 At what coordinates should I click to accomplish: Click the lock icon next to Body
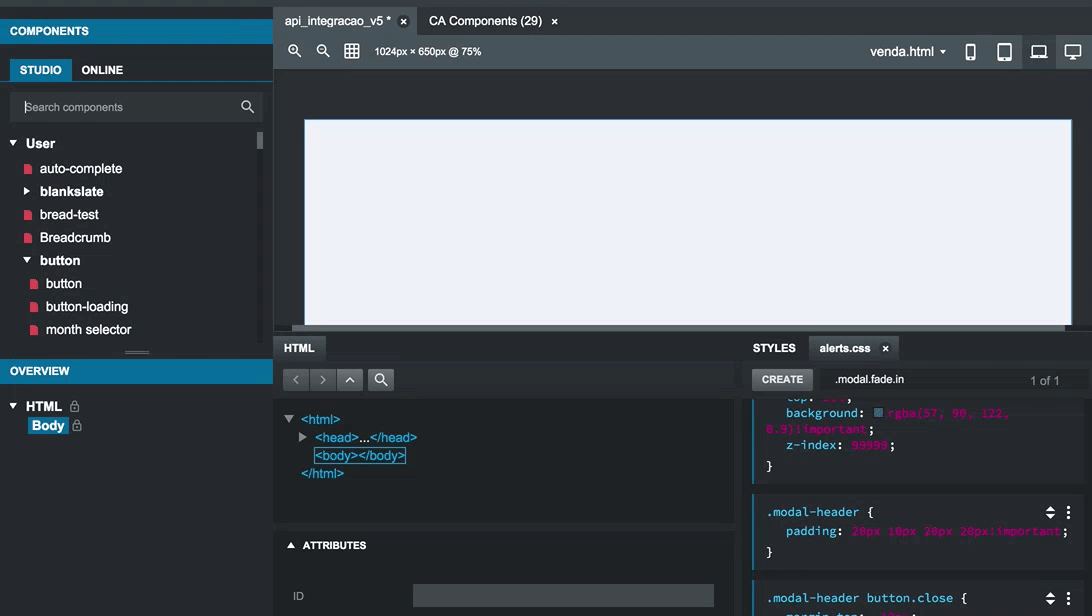[77, 425]
